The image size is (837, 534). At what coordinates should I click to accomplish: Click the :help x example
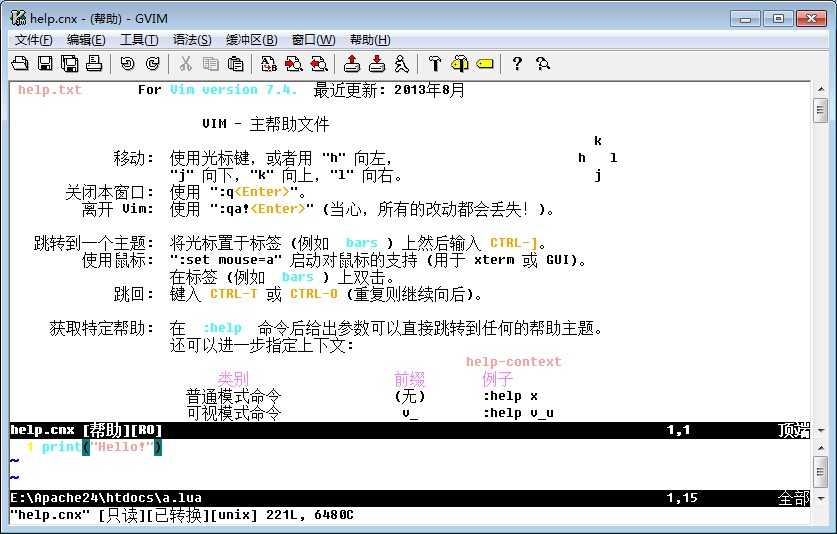click(510, 396)
